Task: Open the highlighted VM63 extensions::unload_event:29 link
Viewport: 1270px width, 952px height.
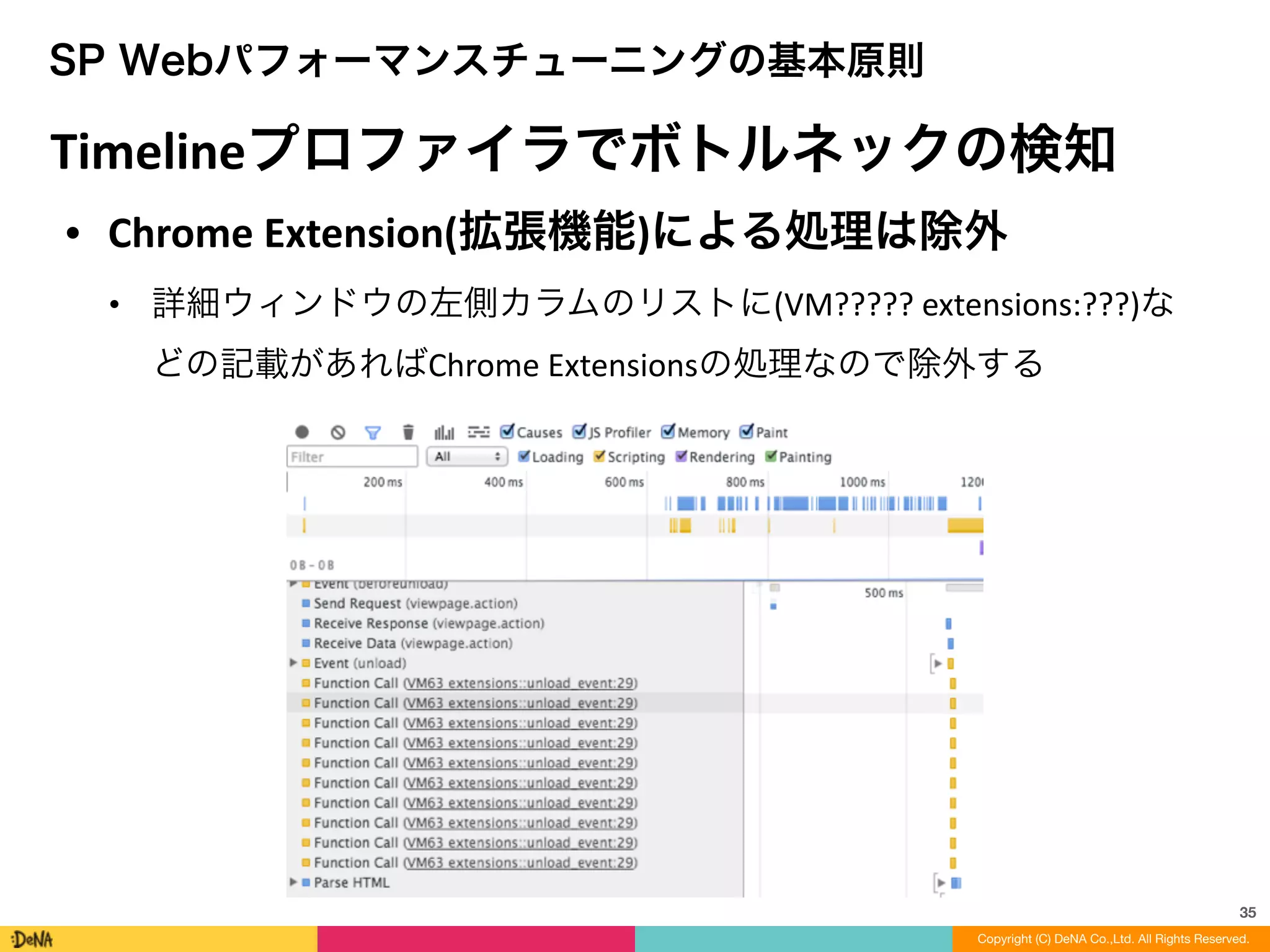Action: coord(520,703)
